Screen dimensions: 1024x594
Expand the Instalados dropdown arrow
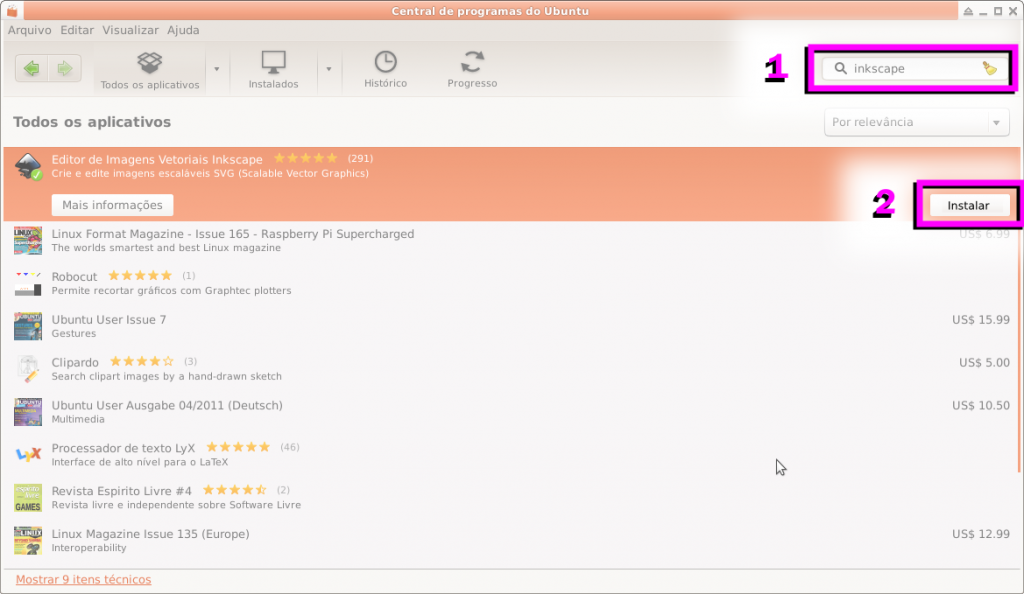(x=328, y=69)
